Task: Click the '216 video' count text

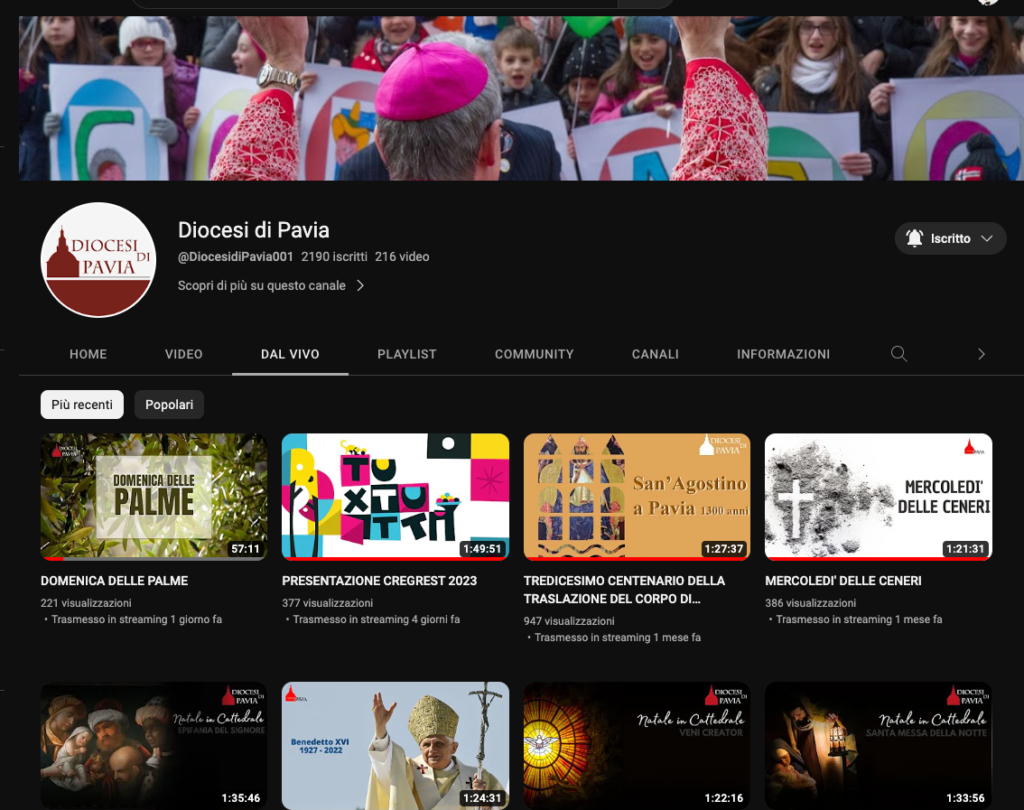Action: tap(402, 257)
